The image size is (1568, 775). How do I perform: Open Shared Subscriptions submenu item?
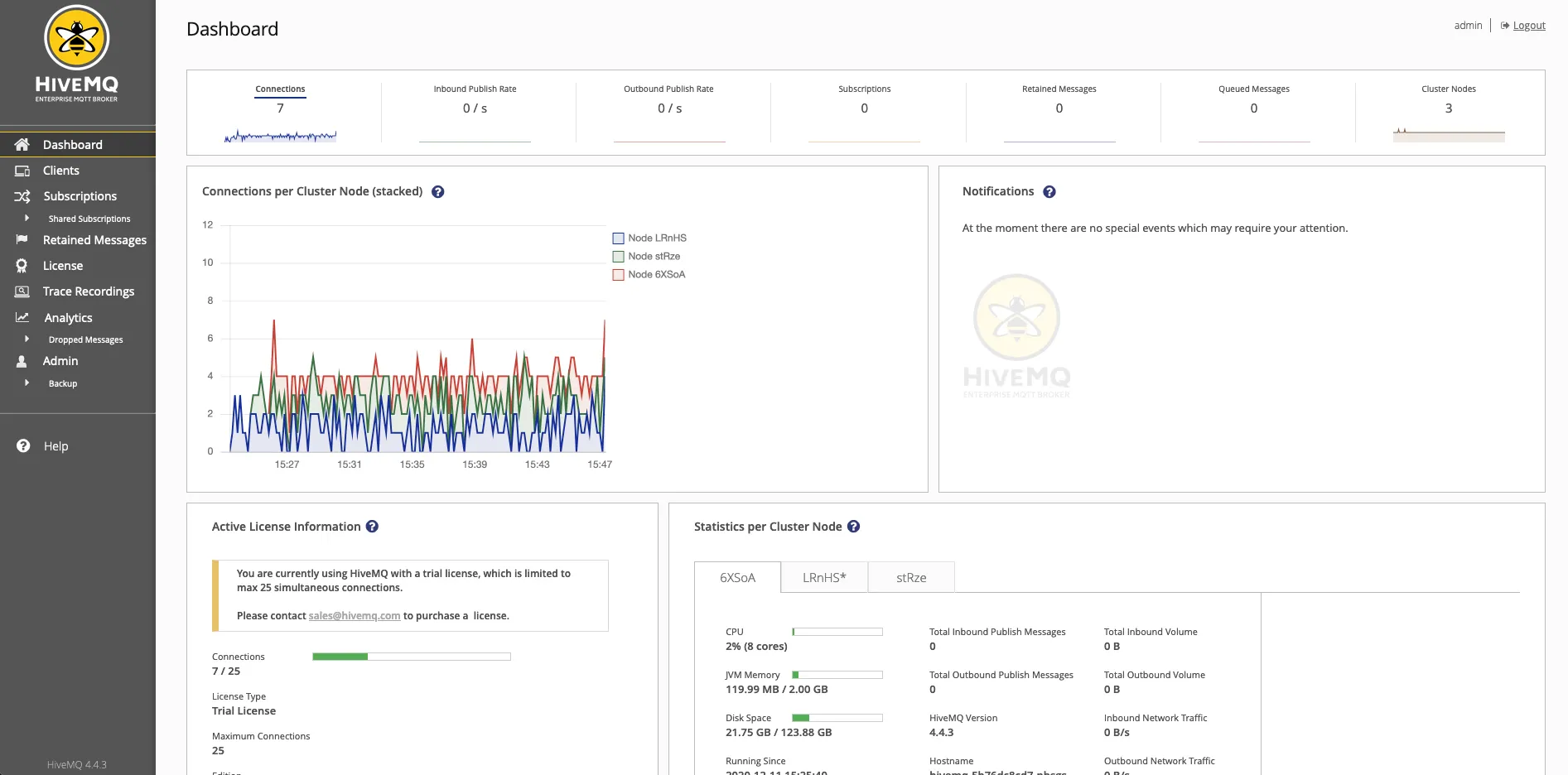tap(89, 219)
